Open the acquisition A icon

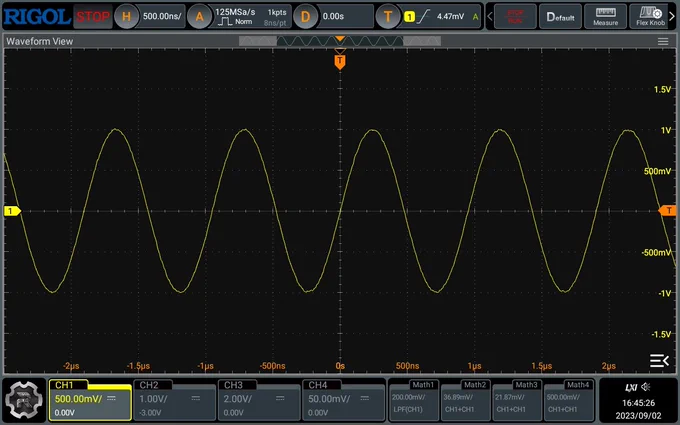199,16
